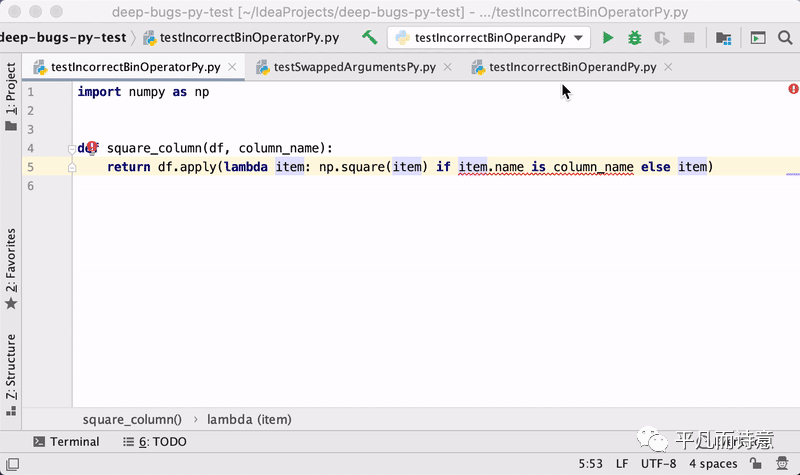Screen dimensions: 800x475
Task: Open the Terminal tool window
Action: click(x=66, y=441)
